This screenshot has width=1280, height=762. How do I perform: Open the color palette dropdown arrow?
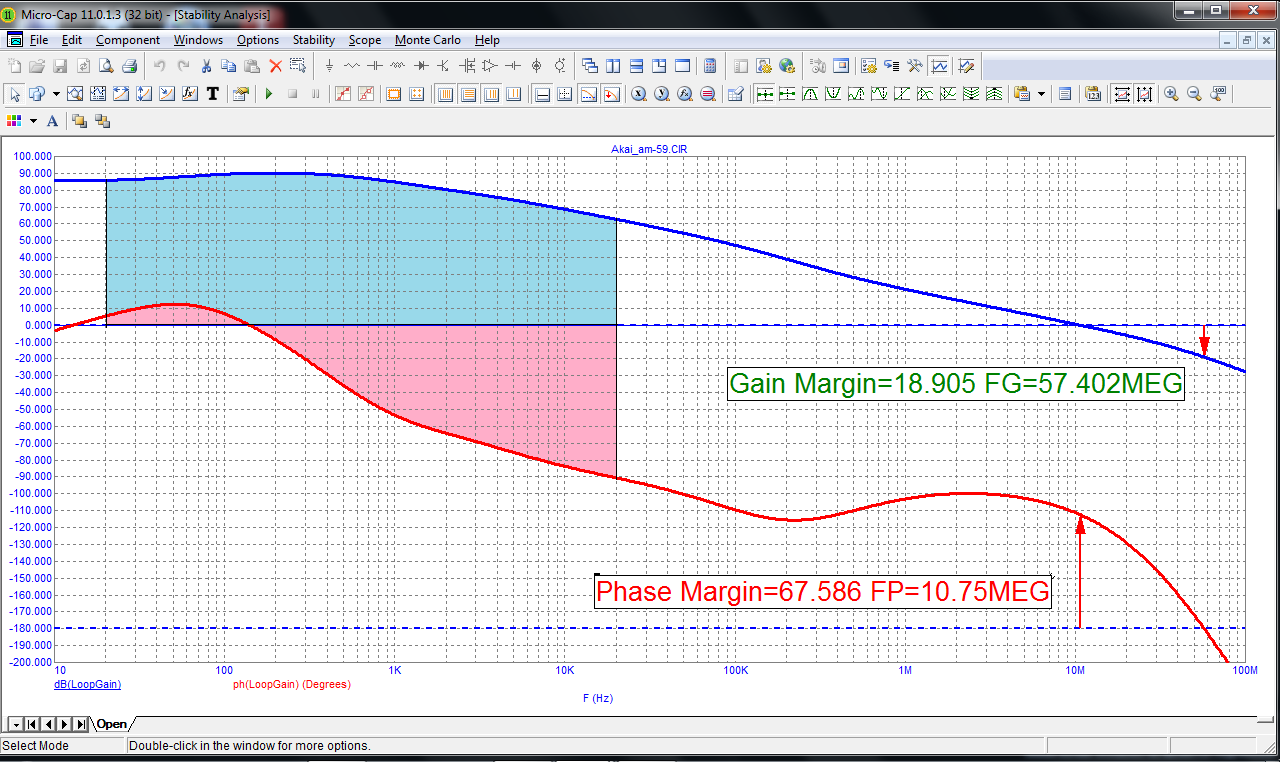(x=33, y=121)
